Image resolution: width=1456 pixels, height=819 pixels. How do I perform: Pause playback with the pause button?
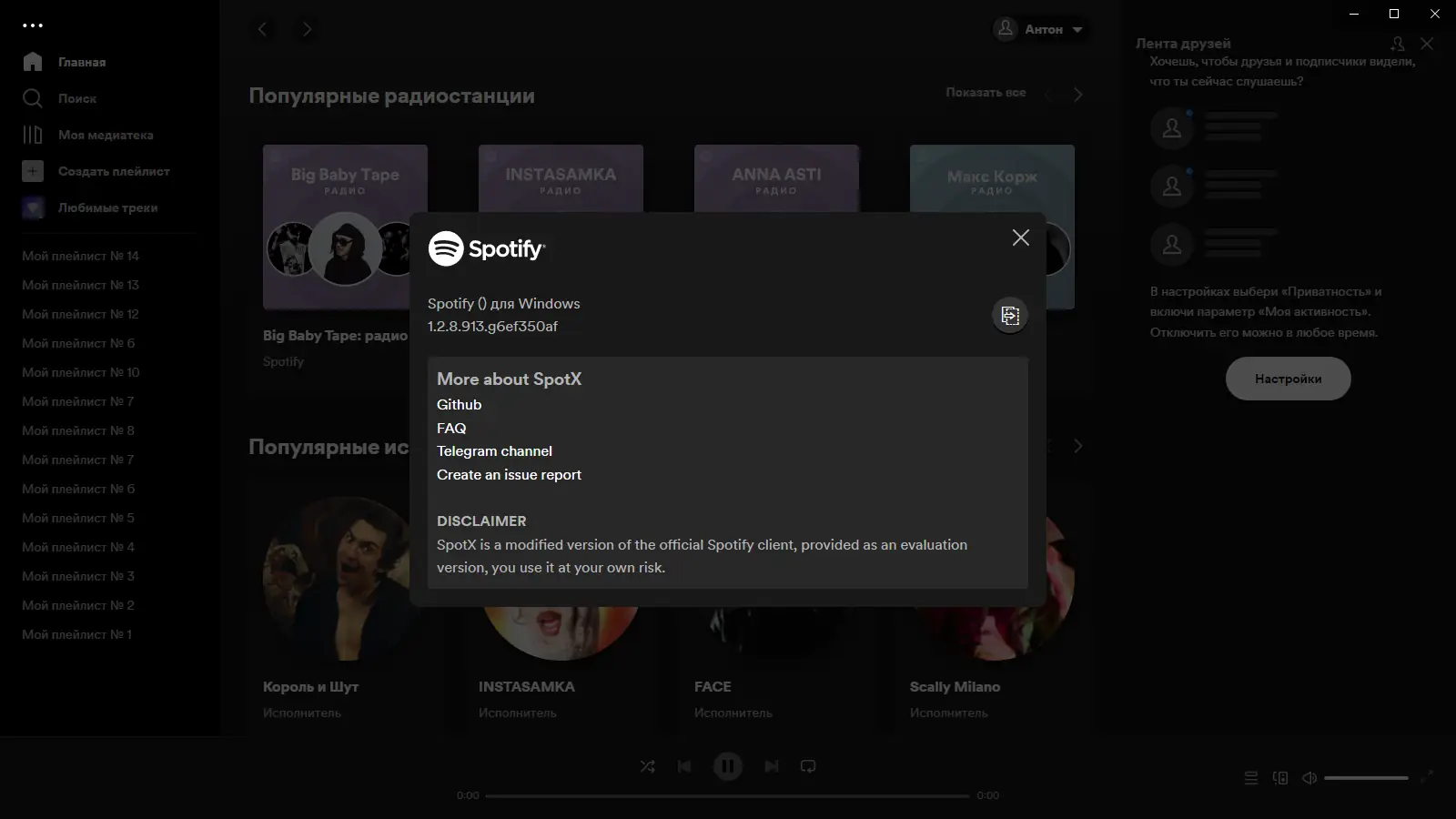728,766
